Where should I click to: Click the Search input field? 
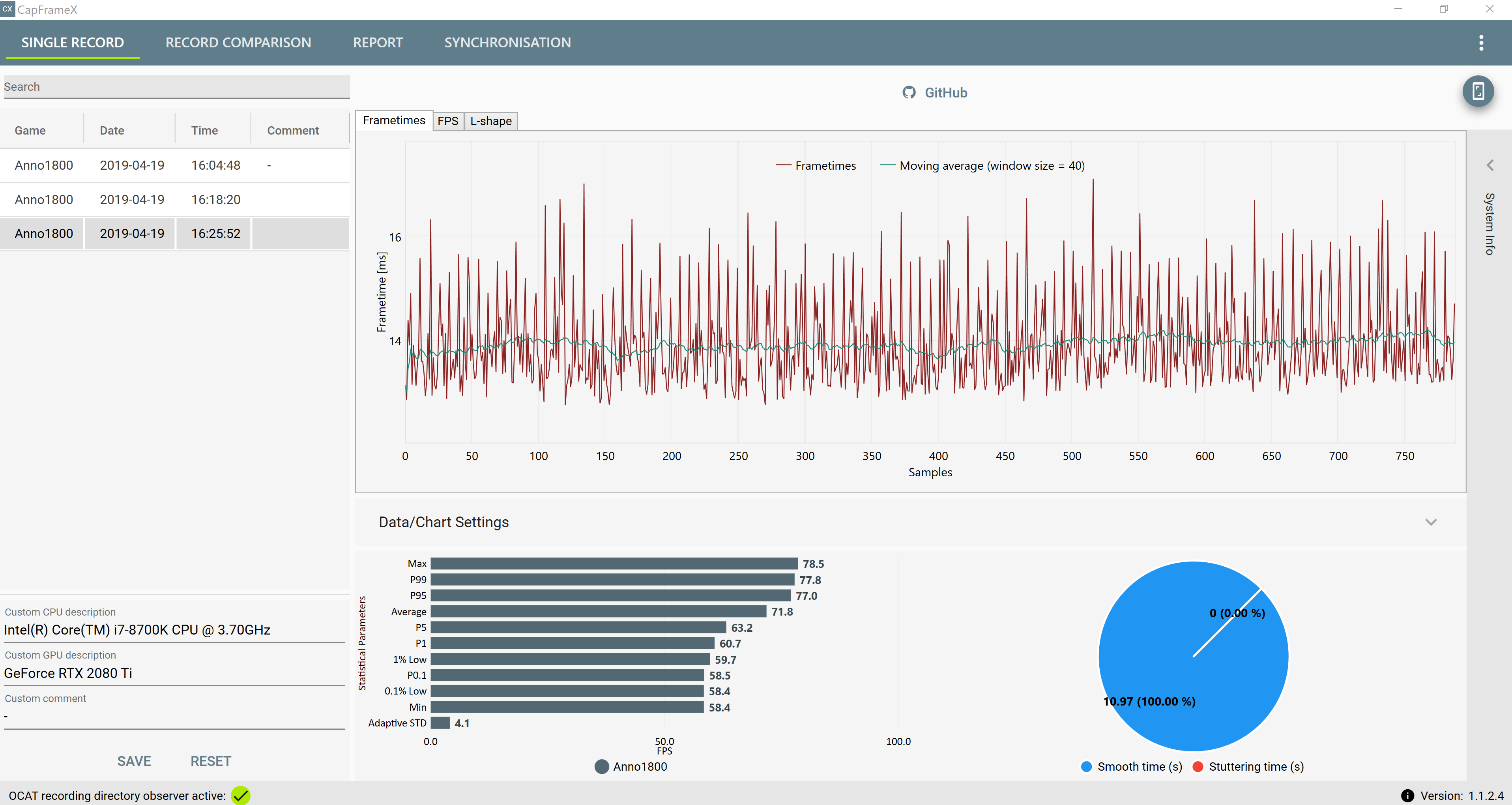click(x=176, y=87)
